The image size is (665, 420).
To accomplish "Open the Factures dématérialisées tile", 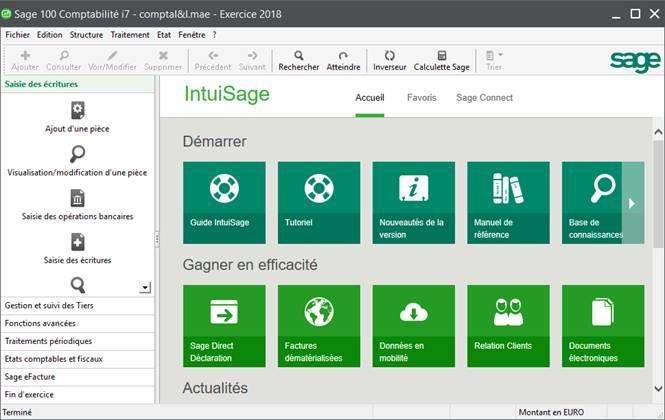I will (319, 326).
